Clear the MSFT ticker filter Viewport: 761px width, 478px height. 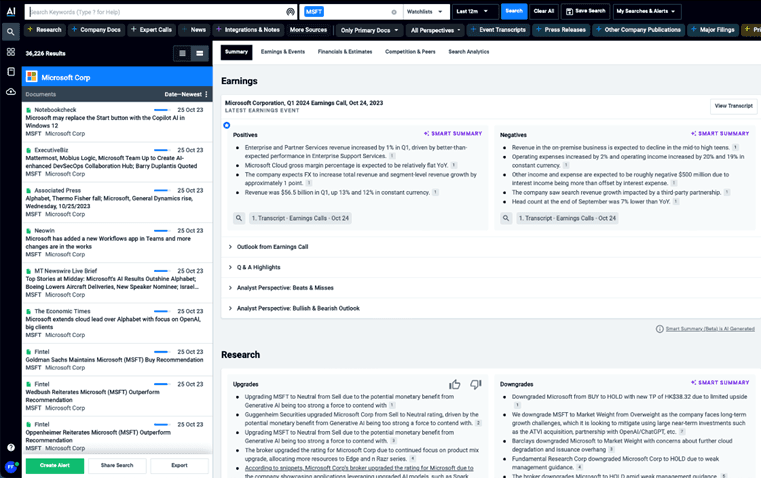point(394,12)
